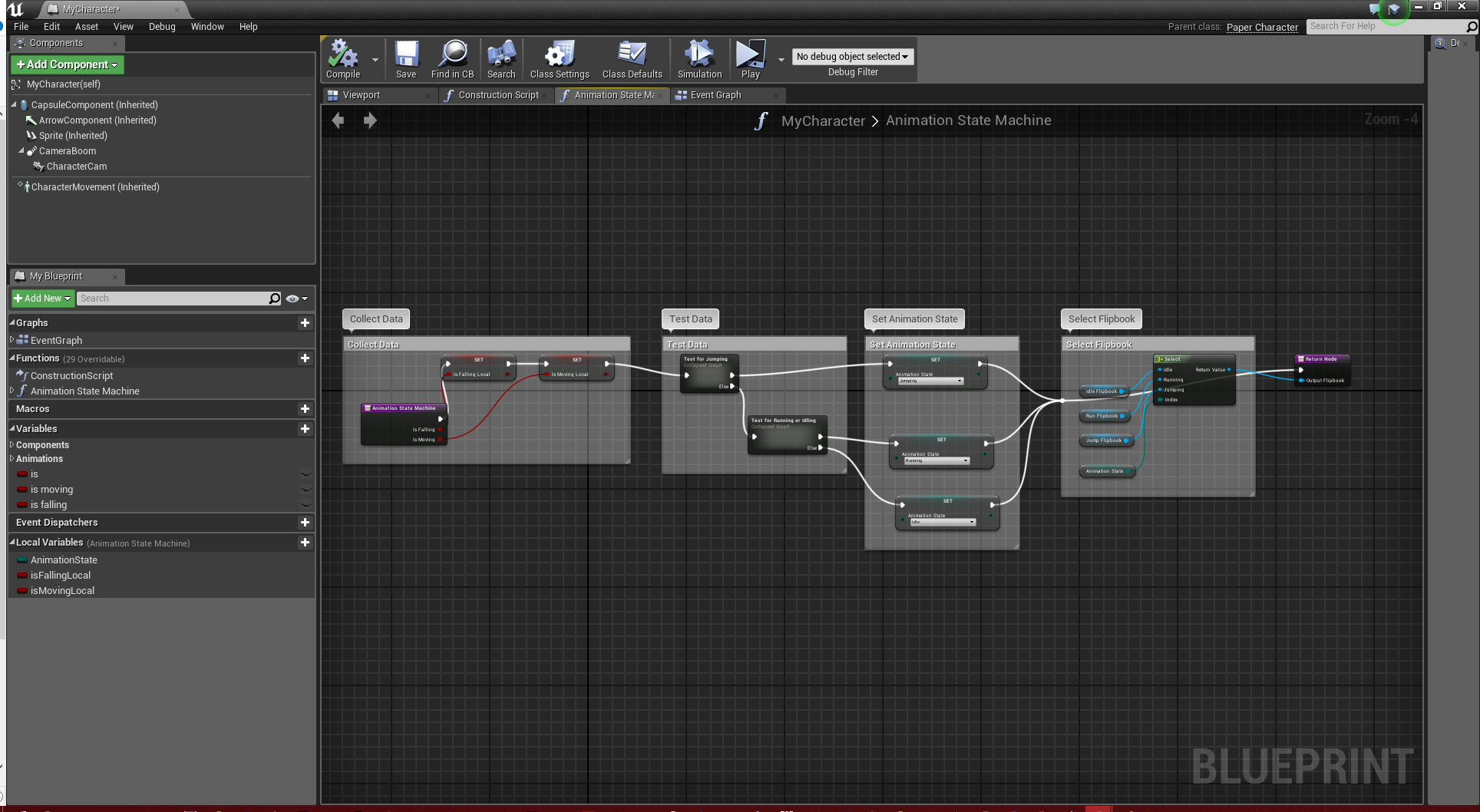Navigate back in graph history

tap(338, 120)
